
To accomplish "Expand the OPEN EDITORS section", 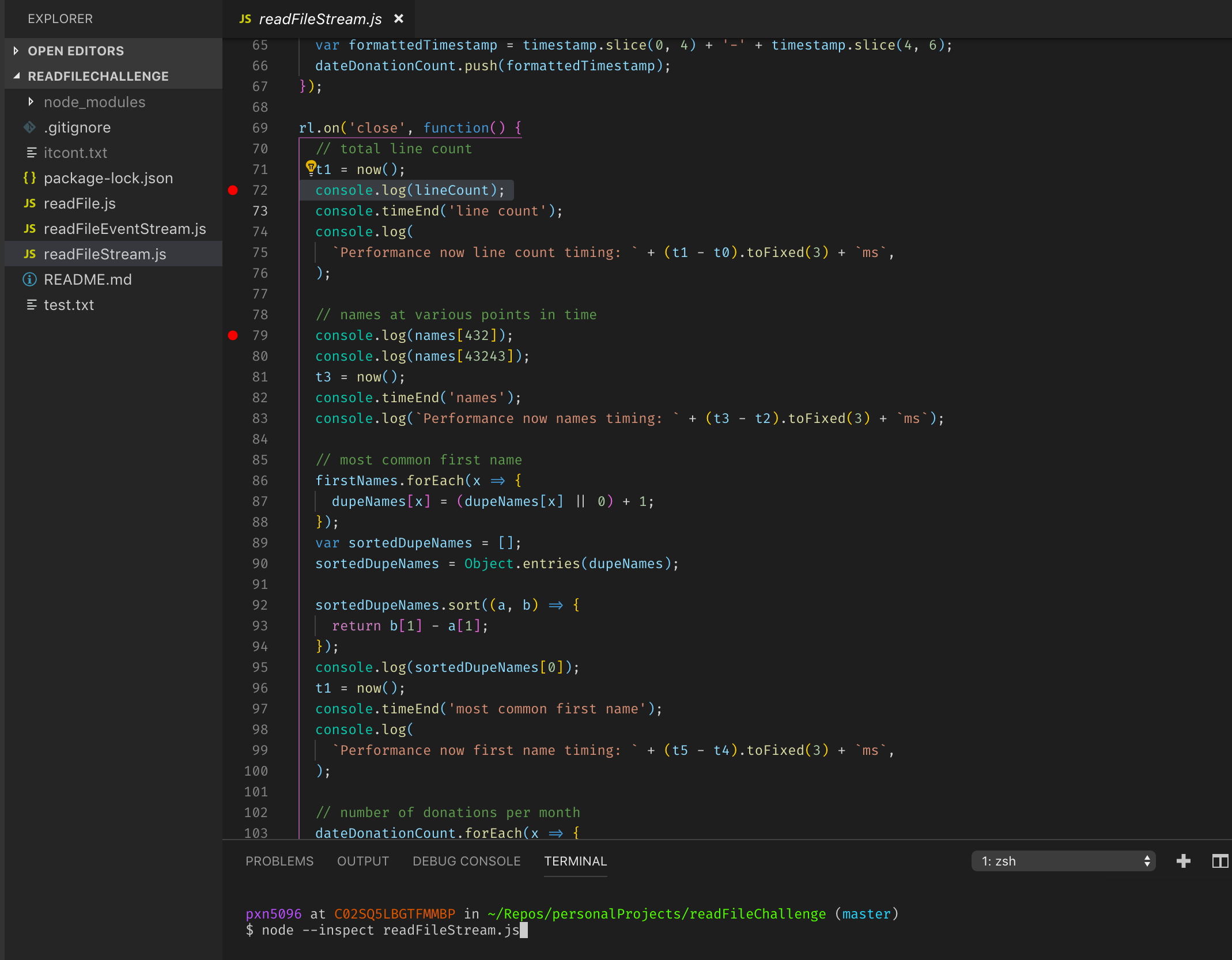I will point(16,51).
